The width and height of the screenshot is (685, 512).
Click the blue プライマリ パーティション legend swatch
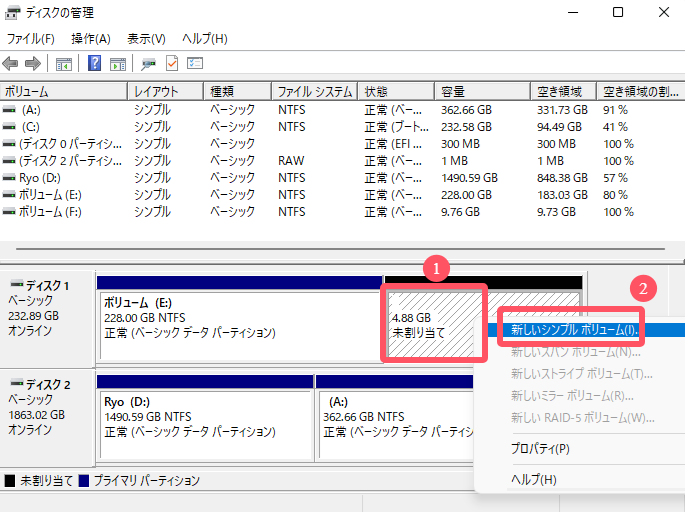[83, 481]
